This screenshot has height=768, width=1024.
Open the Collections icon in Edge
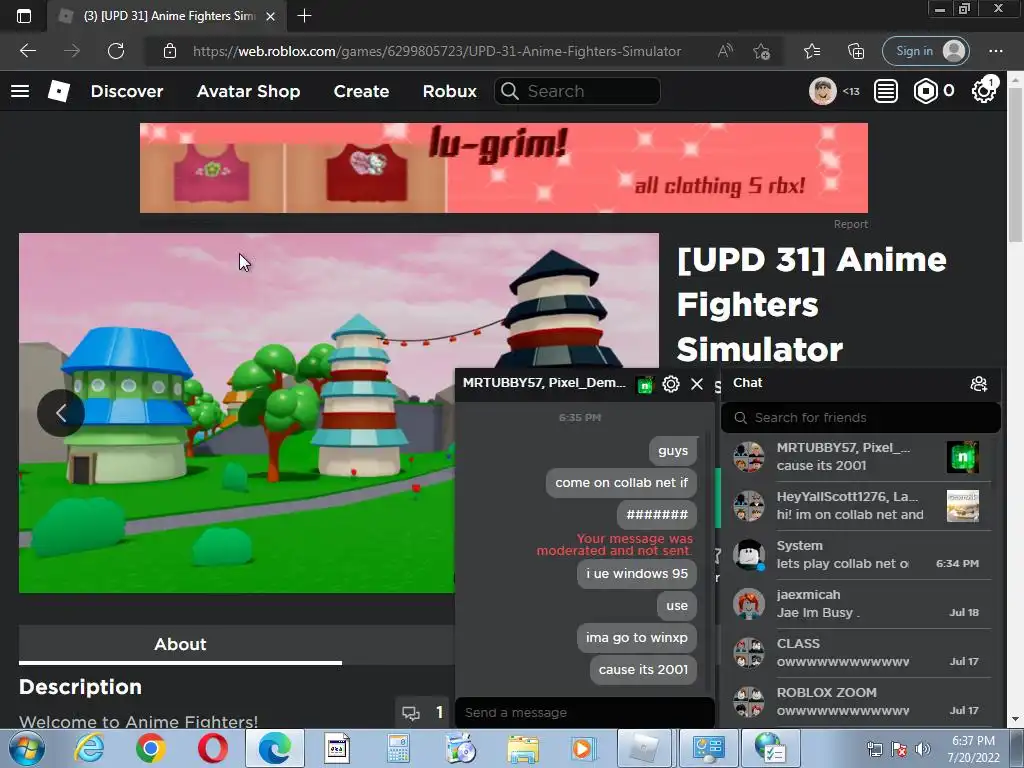click(x=856, y=51)
